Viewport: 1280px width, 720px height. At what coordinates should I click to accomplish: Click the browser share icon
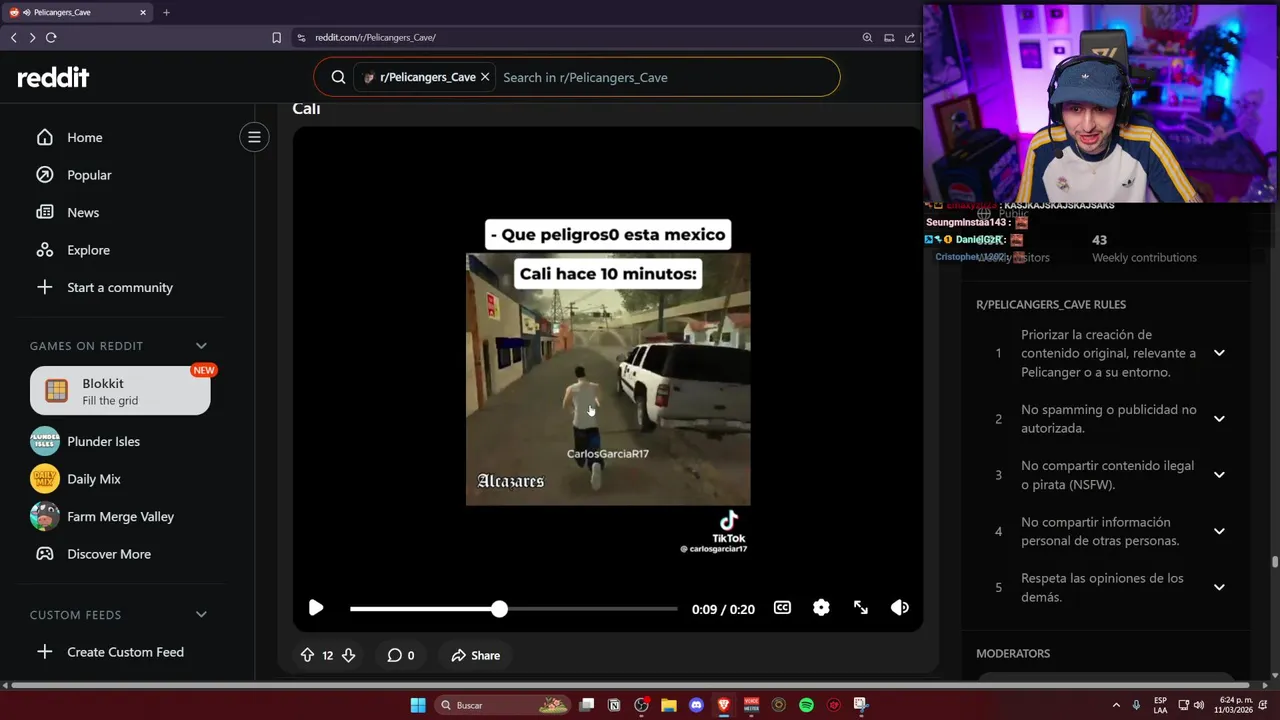[x=910, y=37]
